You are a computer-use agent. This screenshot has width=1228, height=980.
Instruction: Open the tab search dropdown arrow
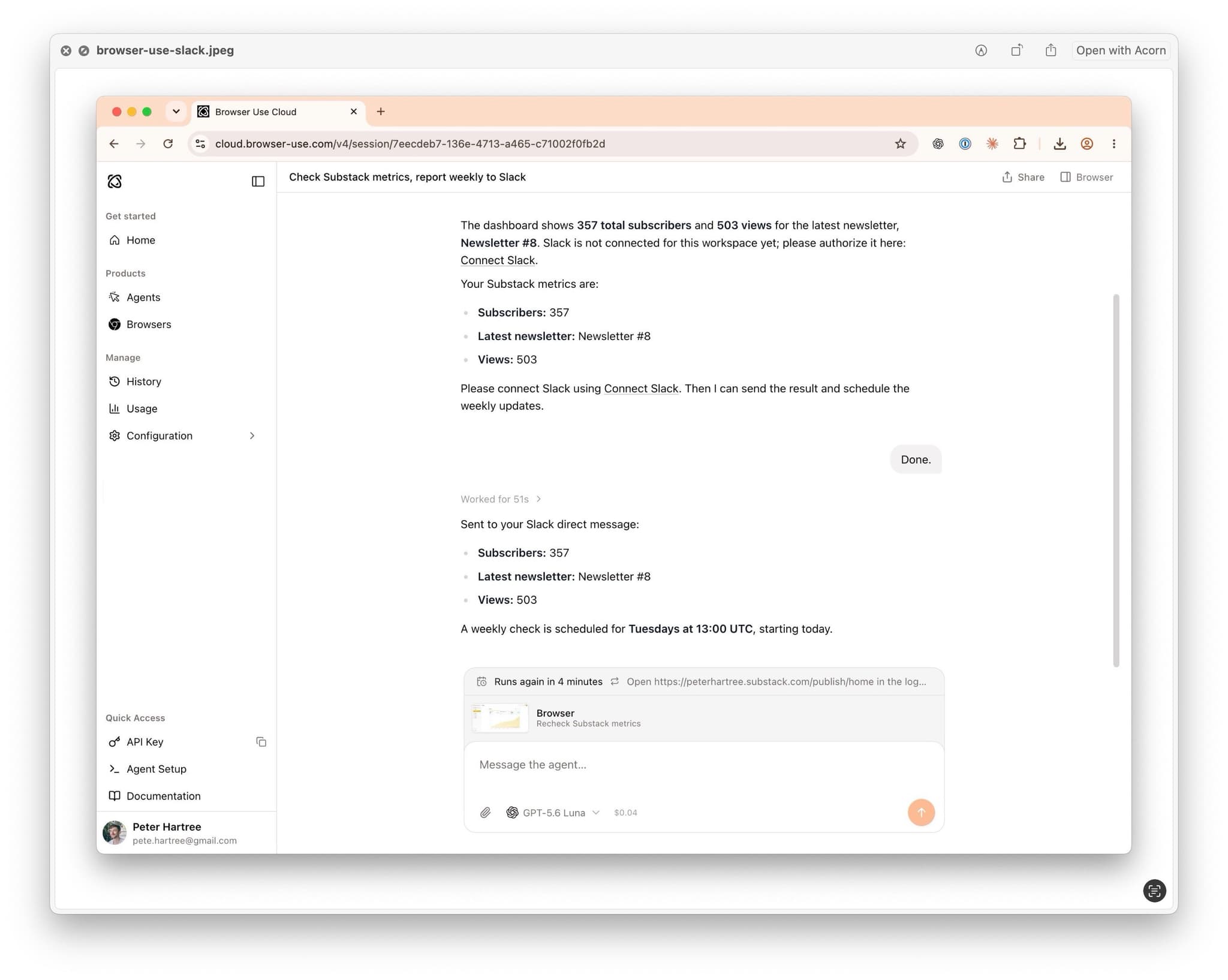(176, 112)
